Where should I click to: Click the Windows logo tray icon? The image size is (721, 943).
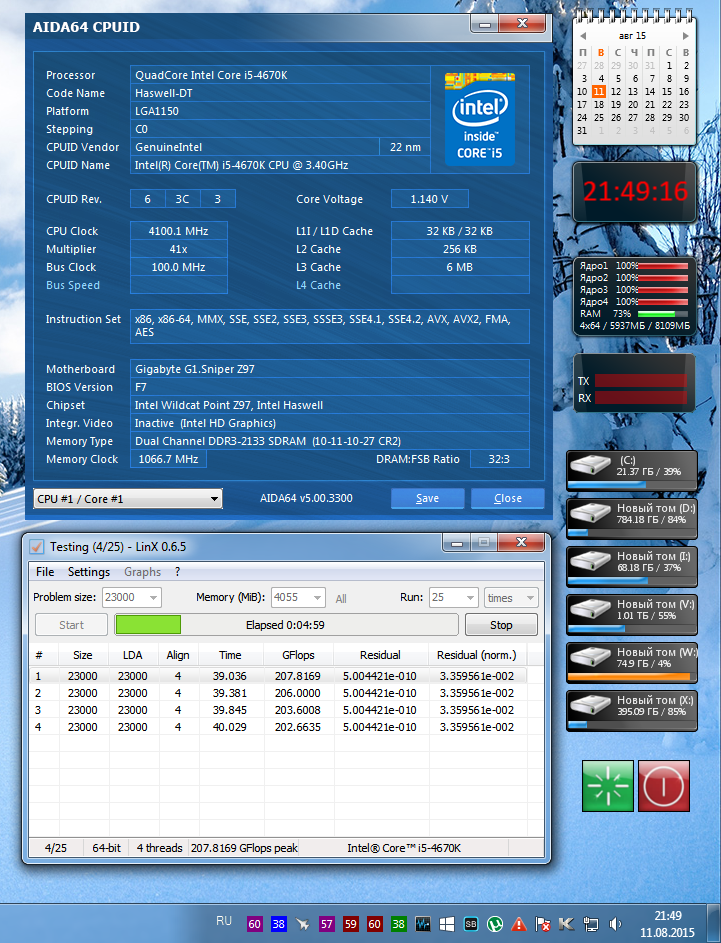[447, 924]
